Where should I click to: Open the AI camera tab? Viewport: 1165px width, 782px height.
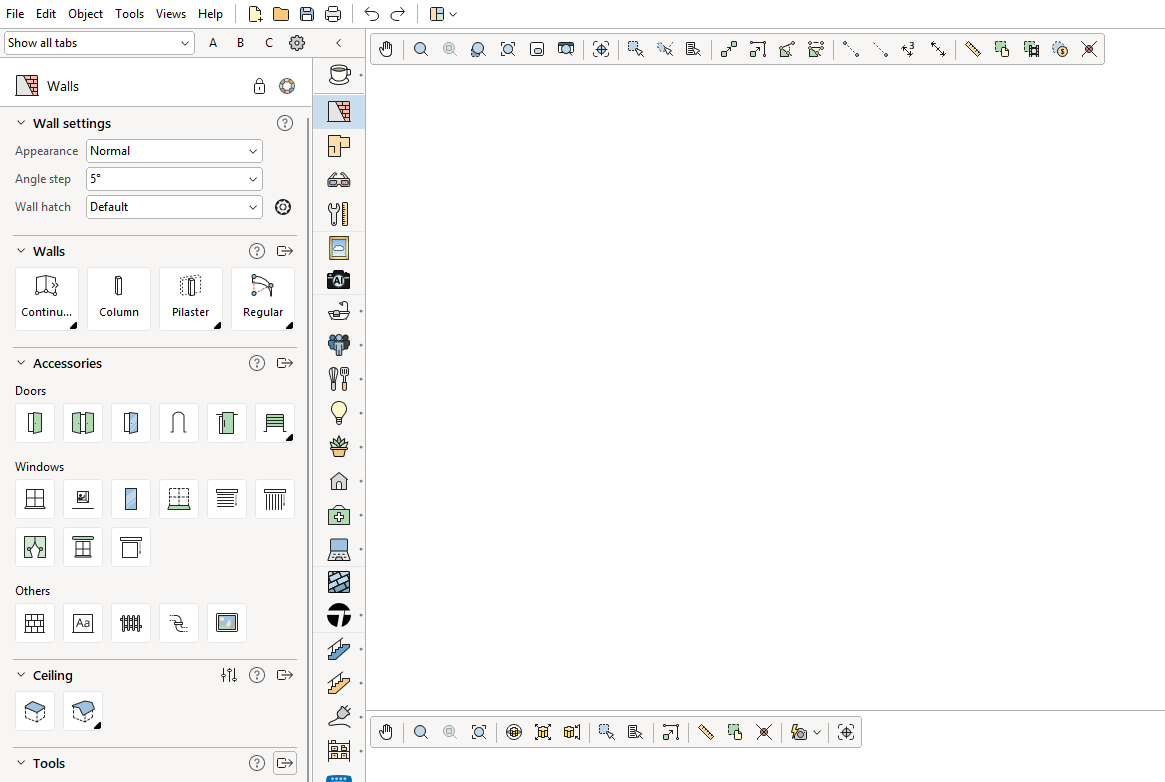[x=339, y=280]
